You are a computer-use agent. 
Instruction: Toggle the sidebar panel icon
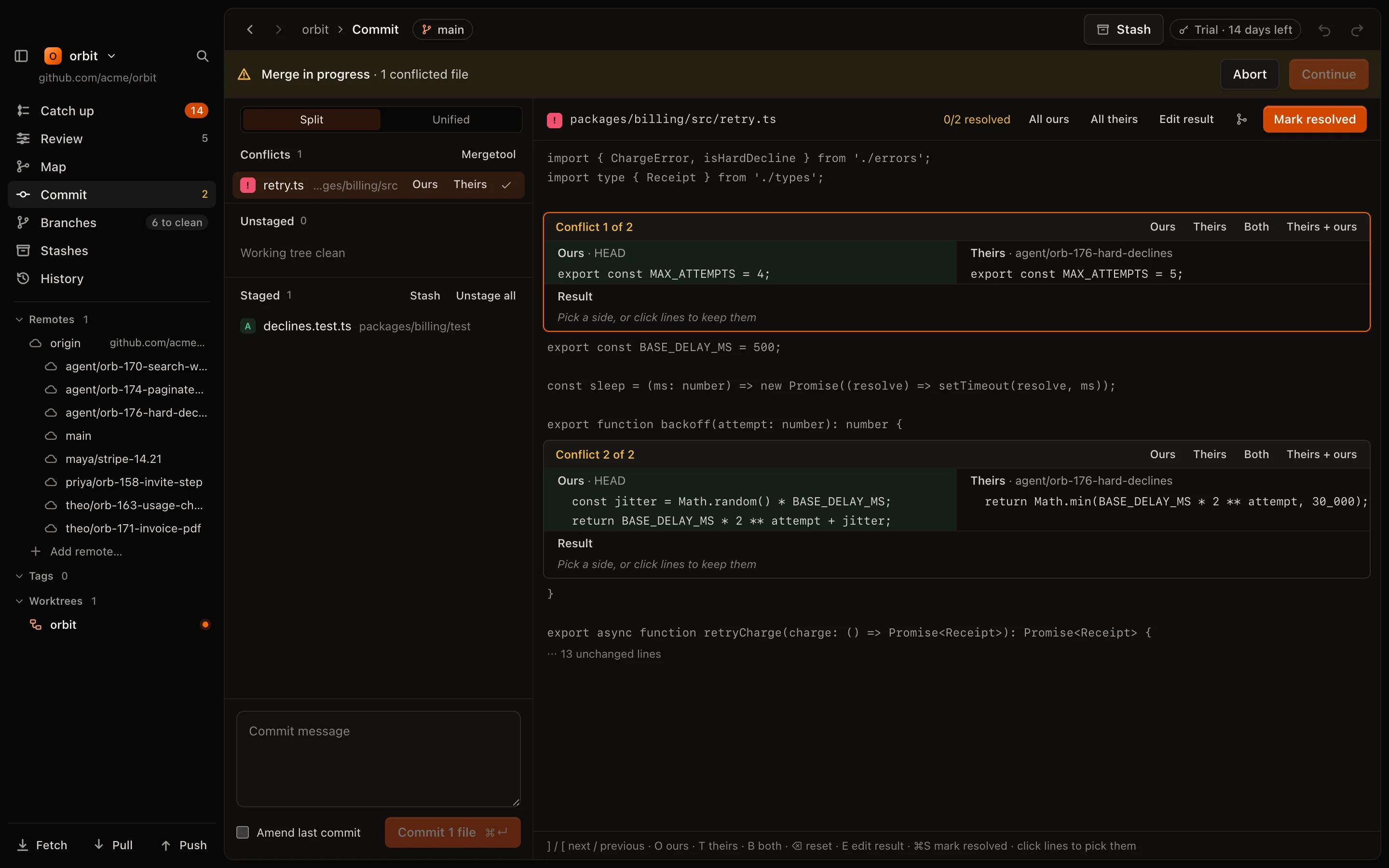pyautogui.click(x=21, y=55)
